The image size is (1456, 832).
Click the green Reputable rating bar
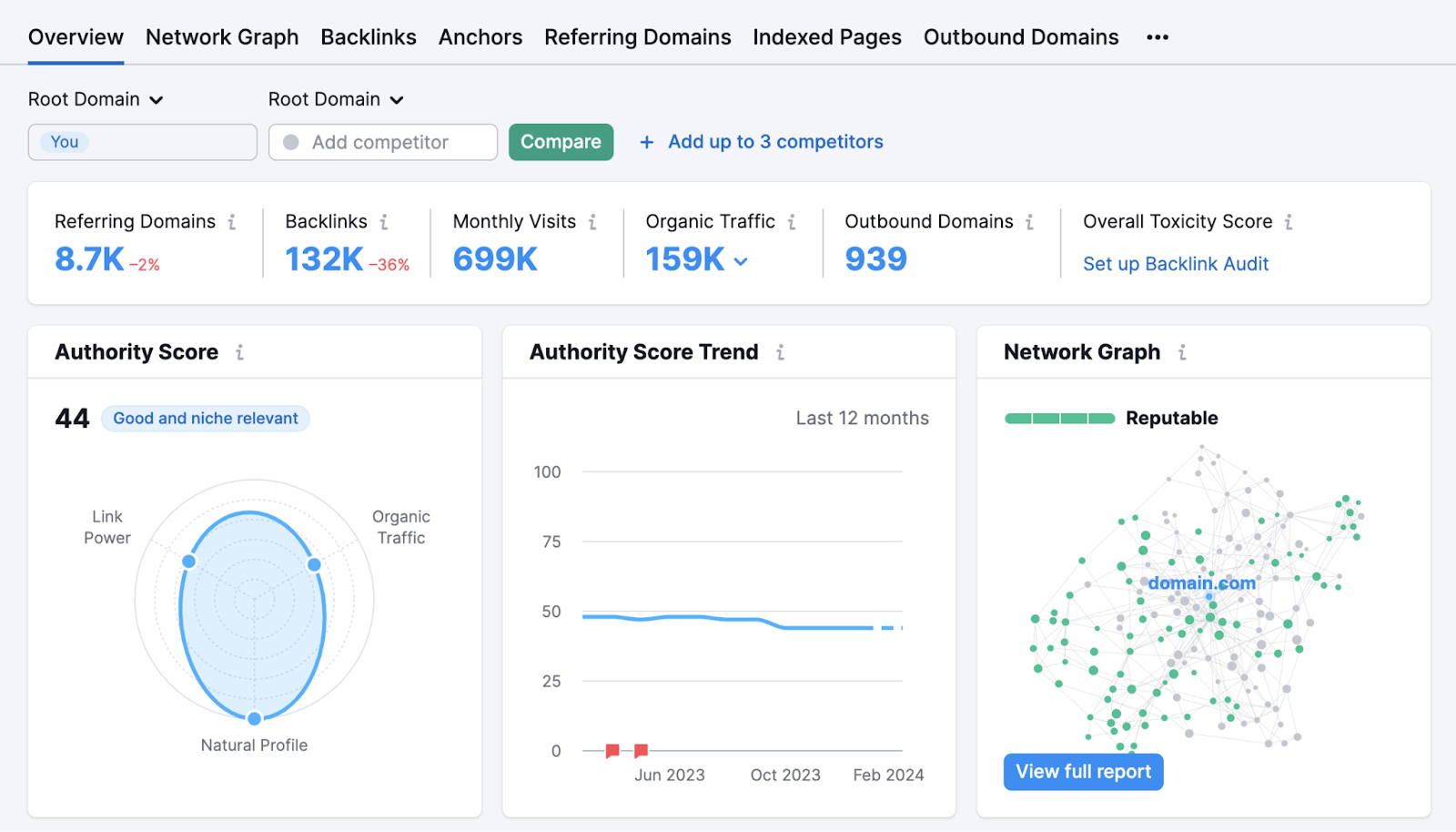(1058, 418)
